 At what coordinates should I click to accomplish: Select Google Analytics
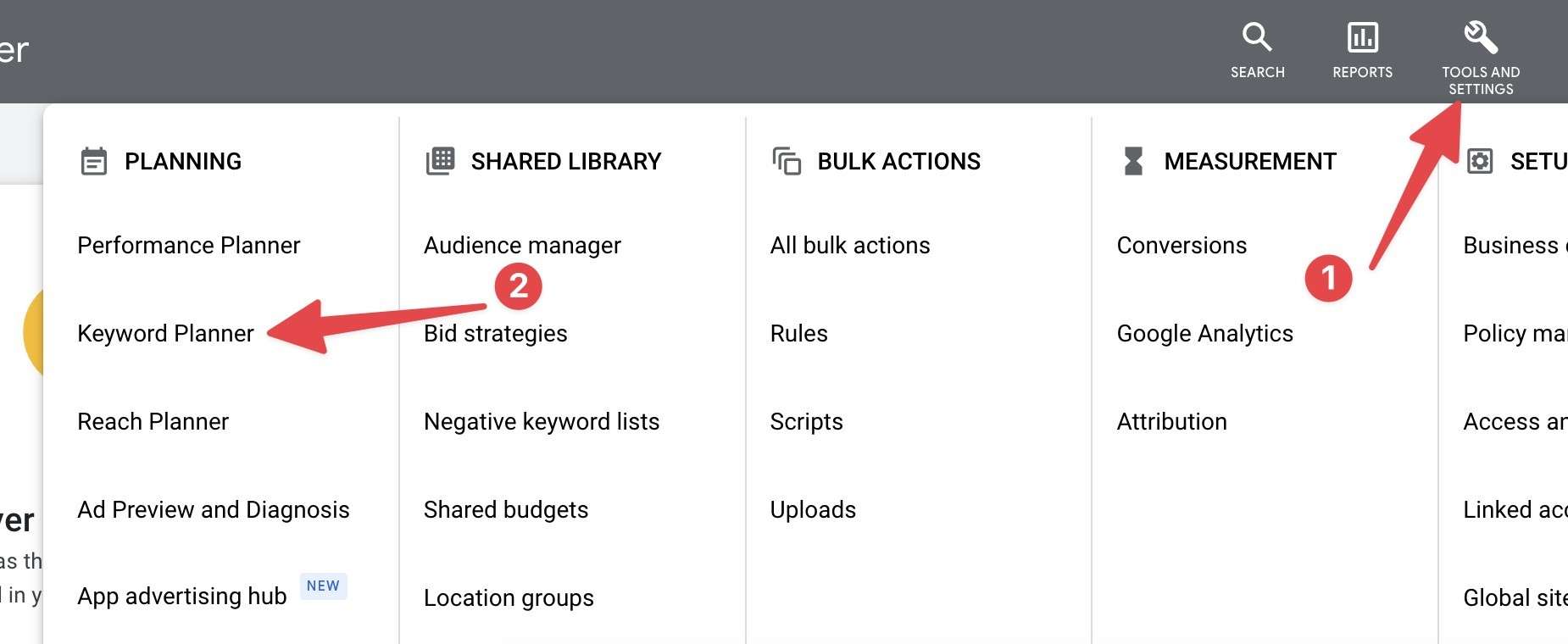1204,334
